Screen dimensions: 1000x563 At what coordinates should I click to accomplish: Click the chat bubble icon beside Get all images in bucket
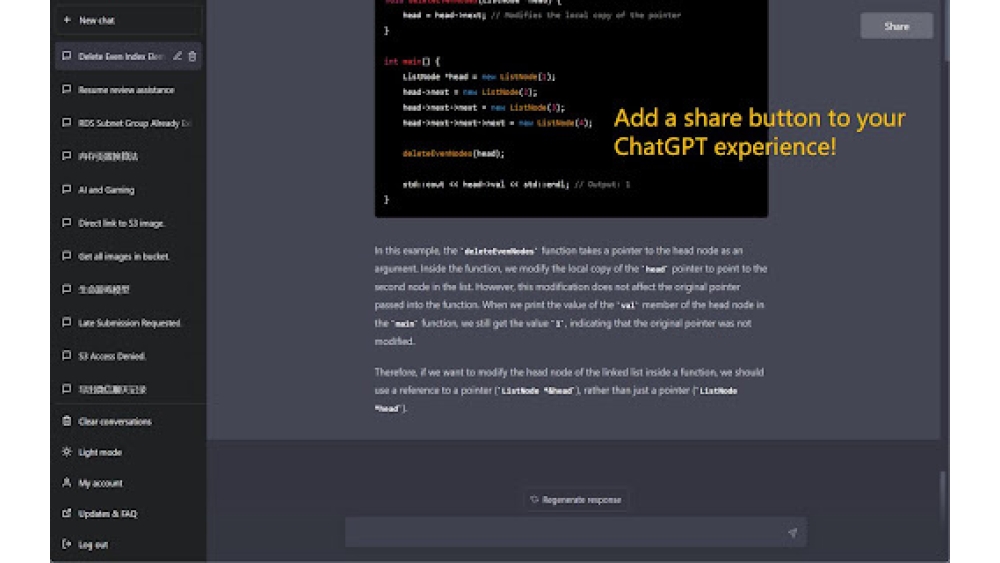click(66, 256)
